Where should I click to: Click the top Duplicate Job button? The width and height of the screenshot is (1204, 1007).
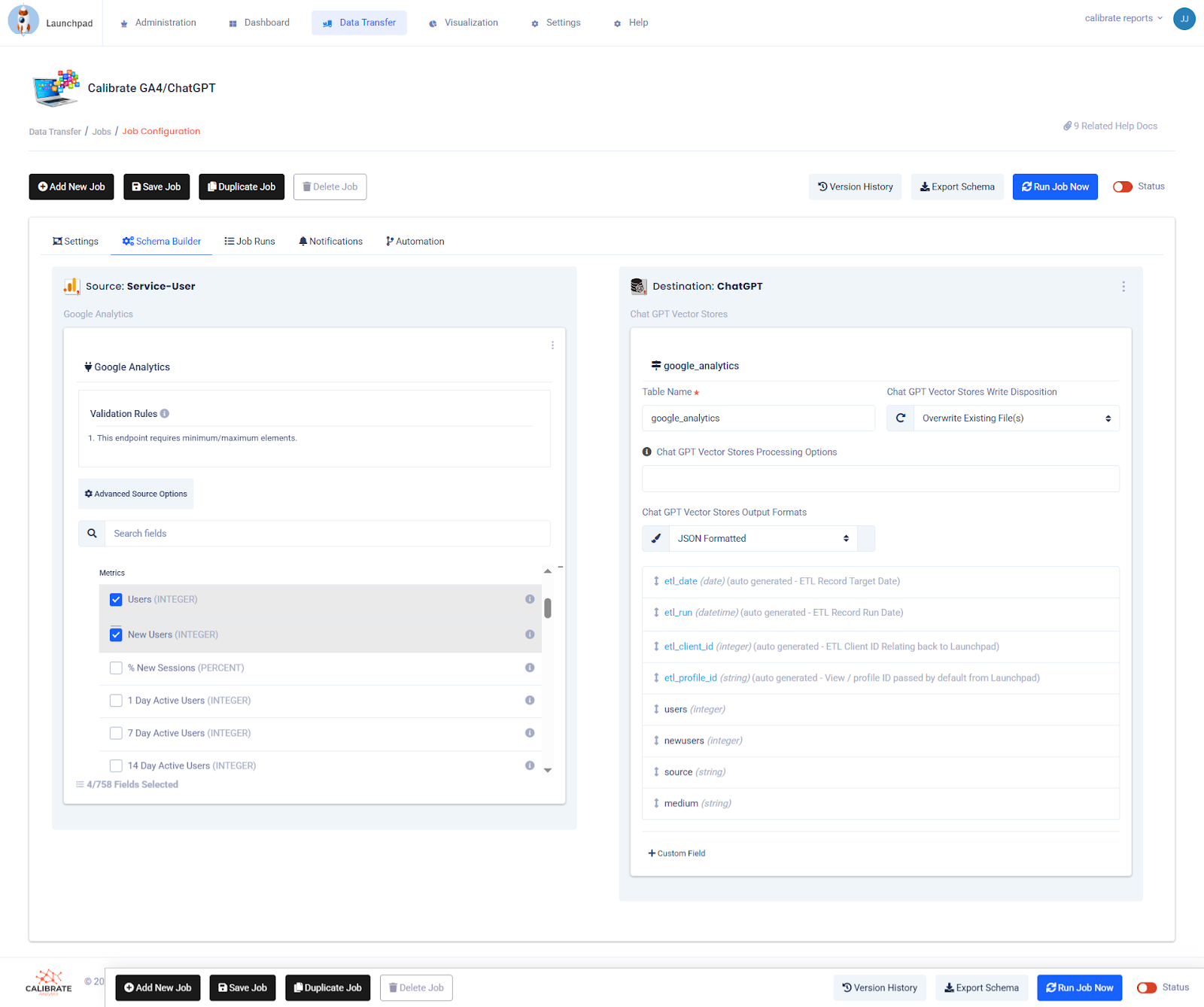tap(242, 187)
